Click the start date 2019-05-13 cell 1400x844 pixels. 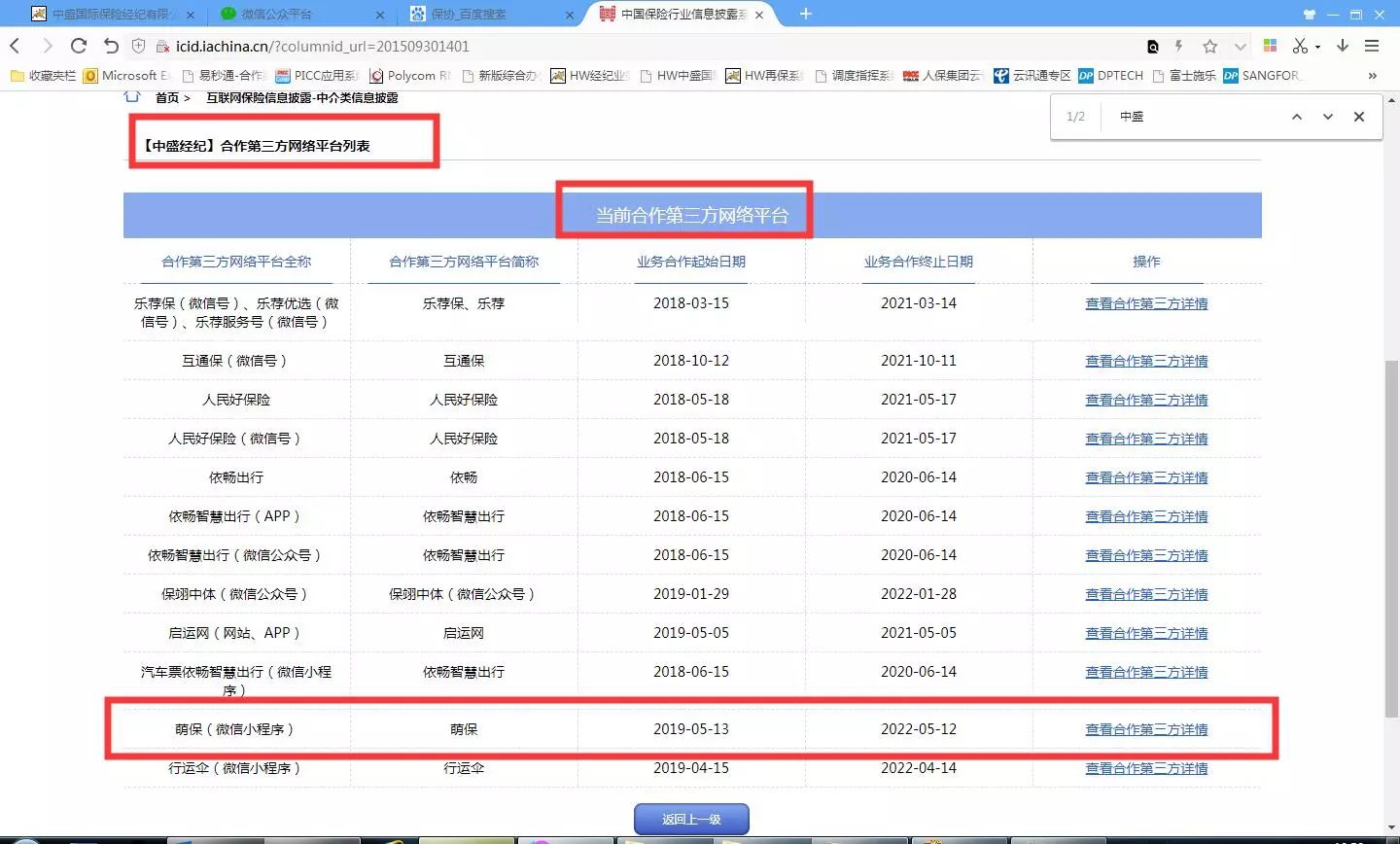(691, 729)
